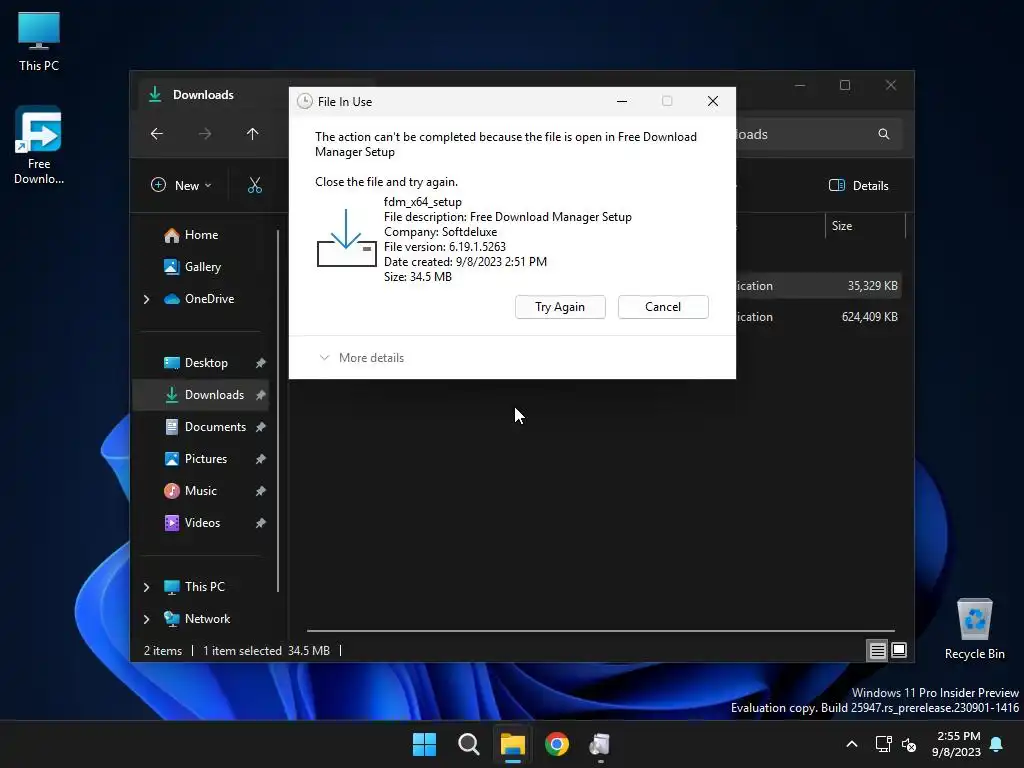The image size is (1024, 768).
Task: Show hidden system tray icons
Action: click(852, 744)
